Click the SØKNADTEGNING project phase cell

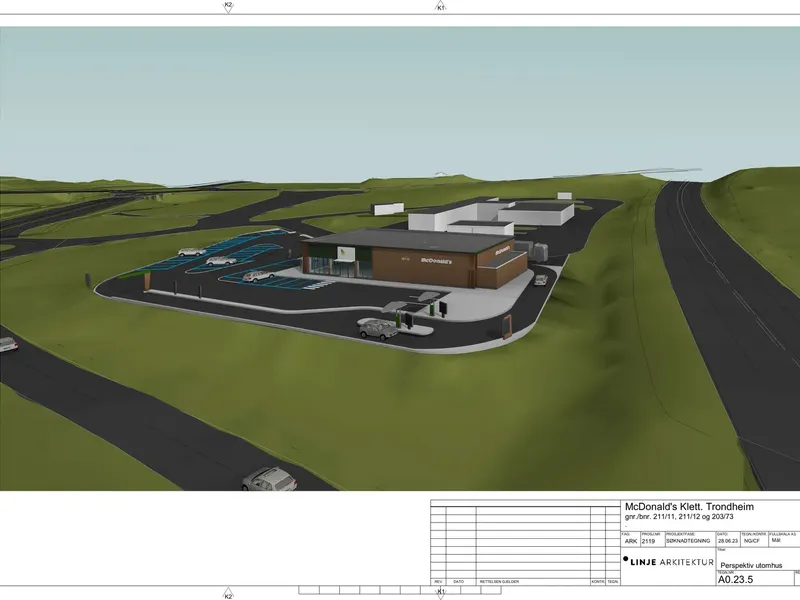coord(688,541)
